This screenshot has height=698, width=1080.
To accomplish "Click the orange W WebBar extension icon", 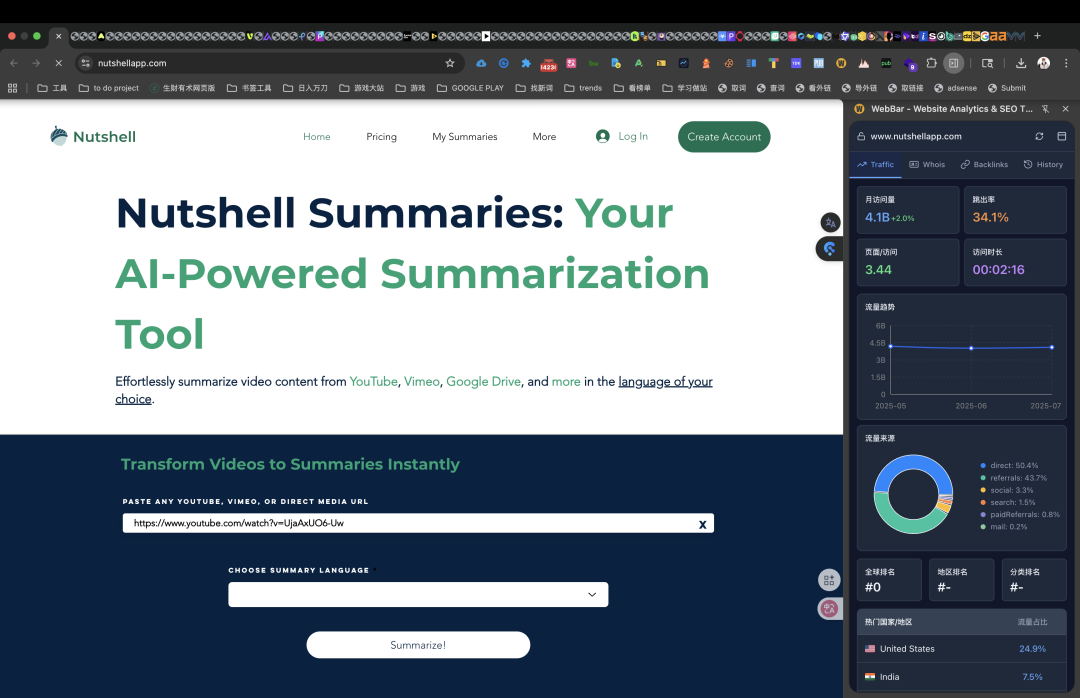I will coord(841,63).
